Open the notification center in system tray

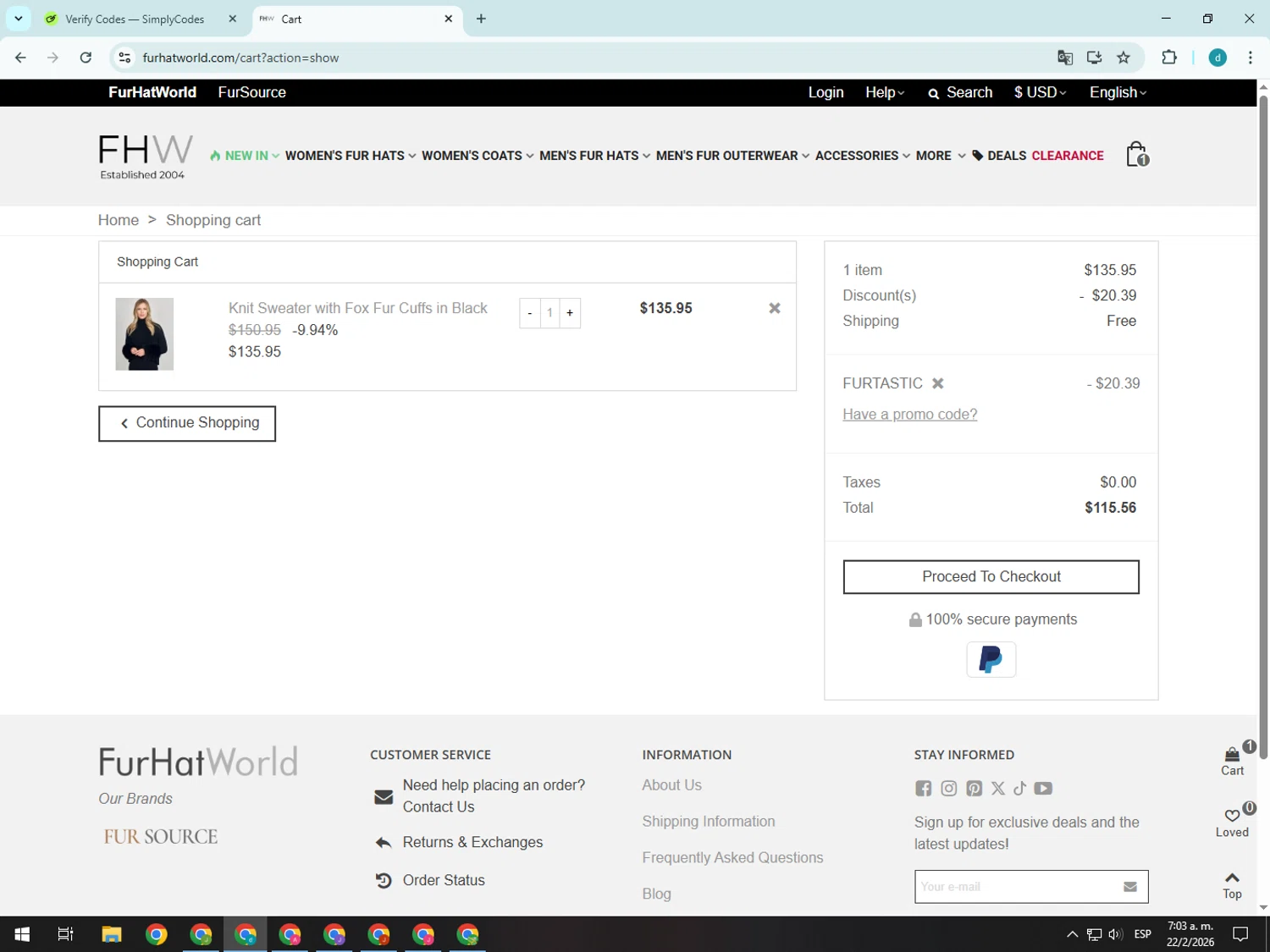(1240, 934)
